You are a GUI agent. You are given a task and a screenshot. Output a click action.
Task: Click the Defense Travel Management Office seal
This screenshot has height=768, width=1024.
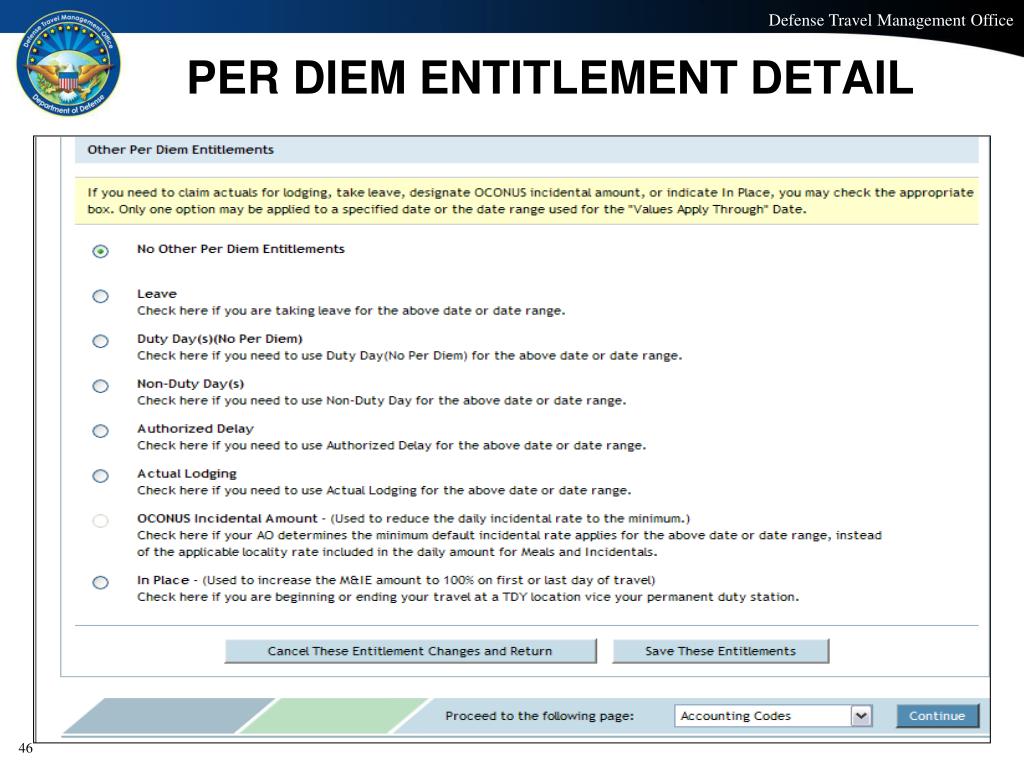click(69, 63)
